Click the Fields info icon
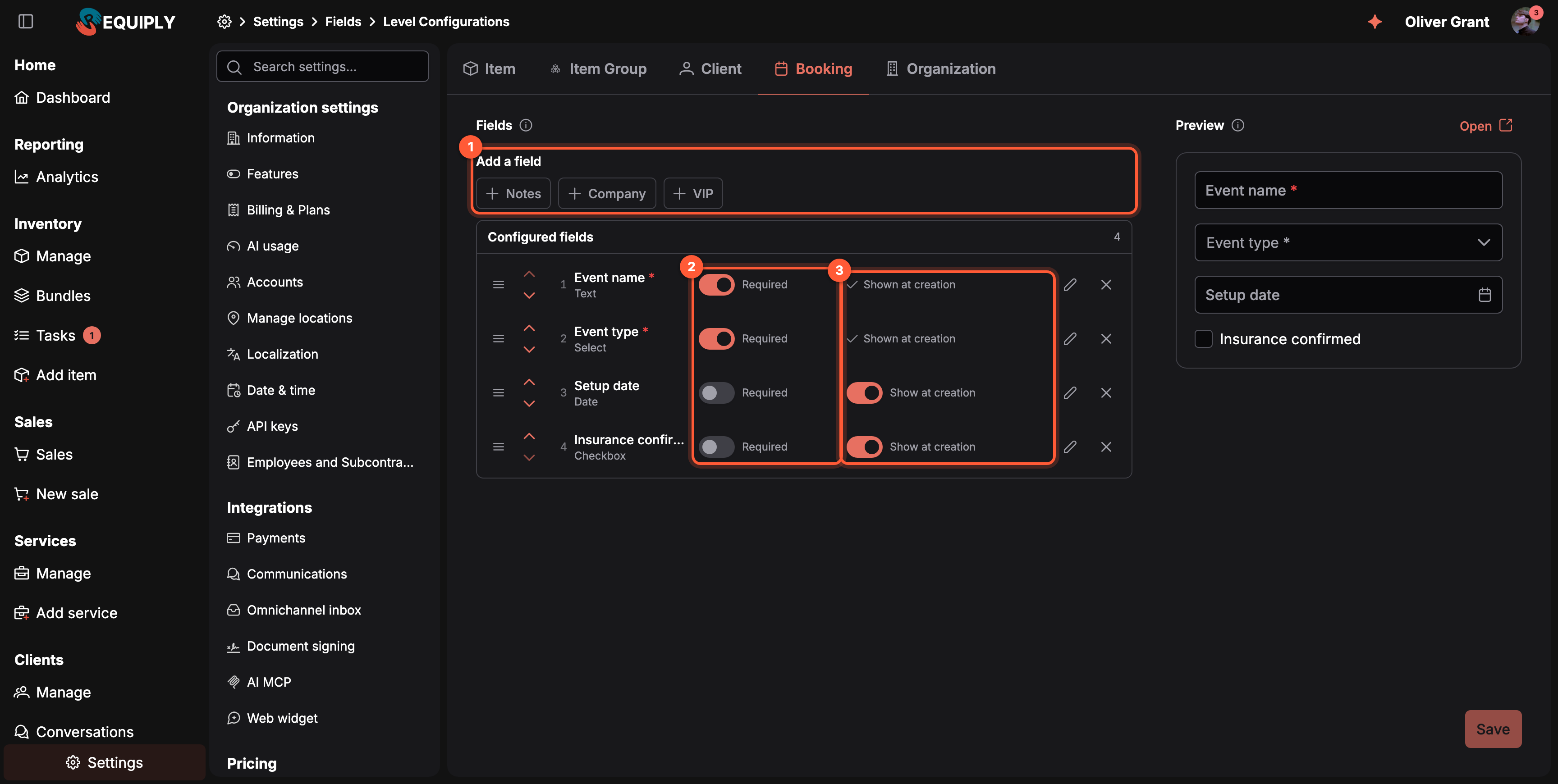This screenshot has height=784, width=1558. (x=526, y=125)
